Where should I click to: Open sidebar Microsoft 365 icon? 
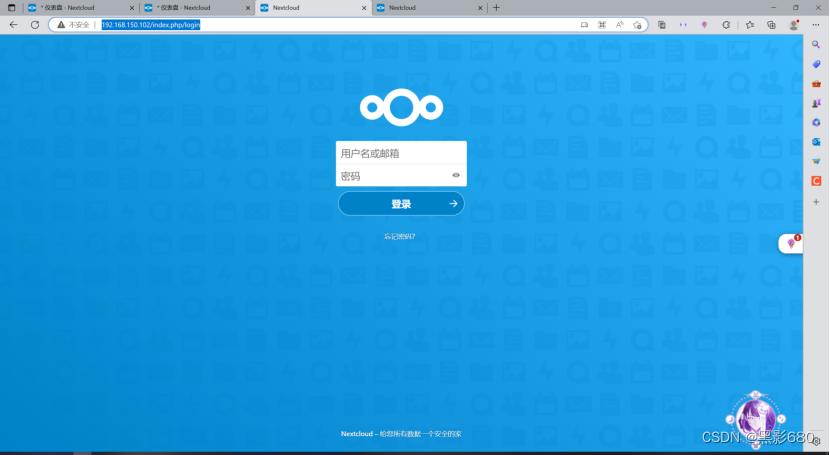[816, 123]
